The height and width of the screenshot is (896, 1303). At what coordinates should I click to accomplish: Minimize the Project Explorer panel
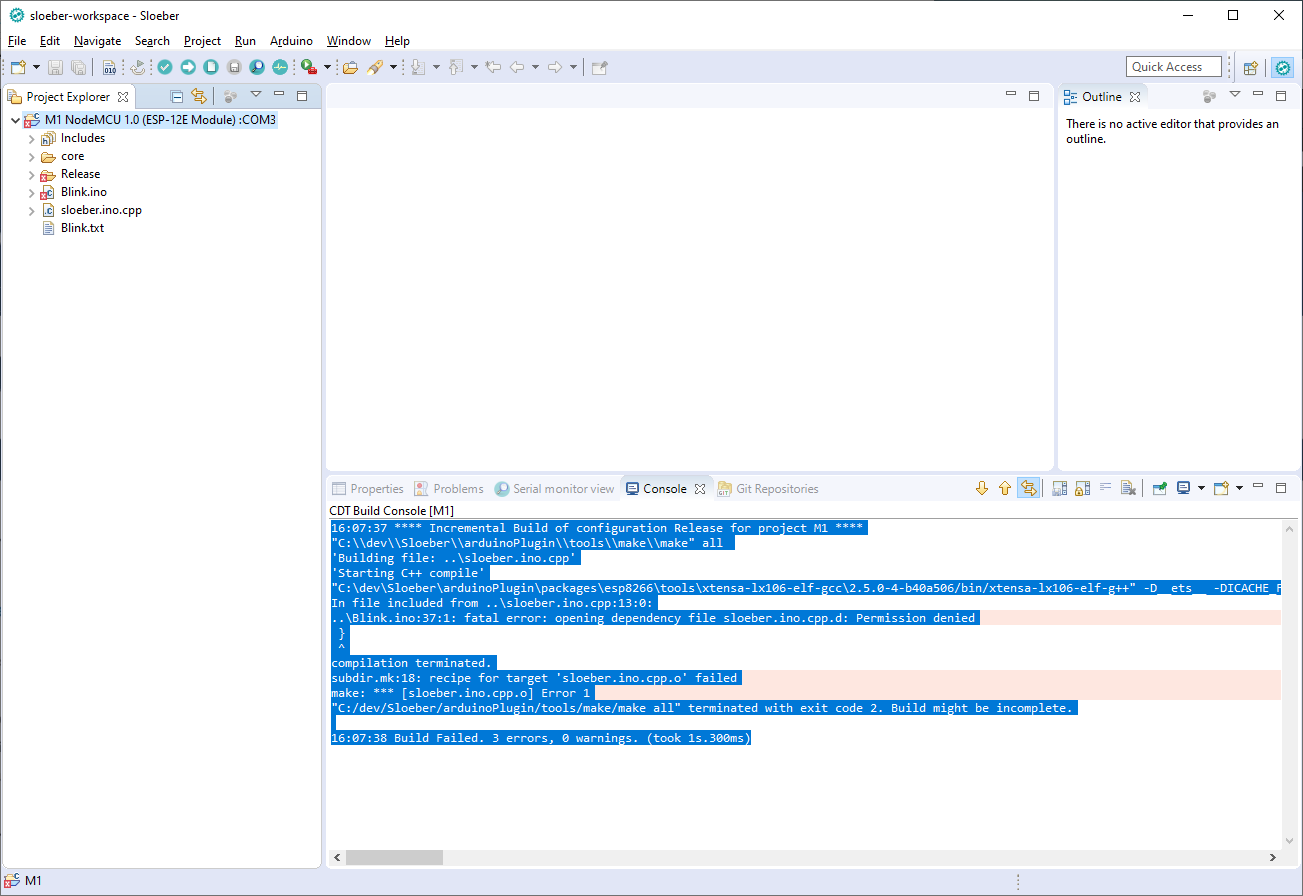pos(279,95)
